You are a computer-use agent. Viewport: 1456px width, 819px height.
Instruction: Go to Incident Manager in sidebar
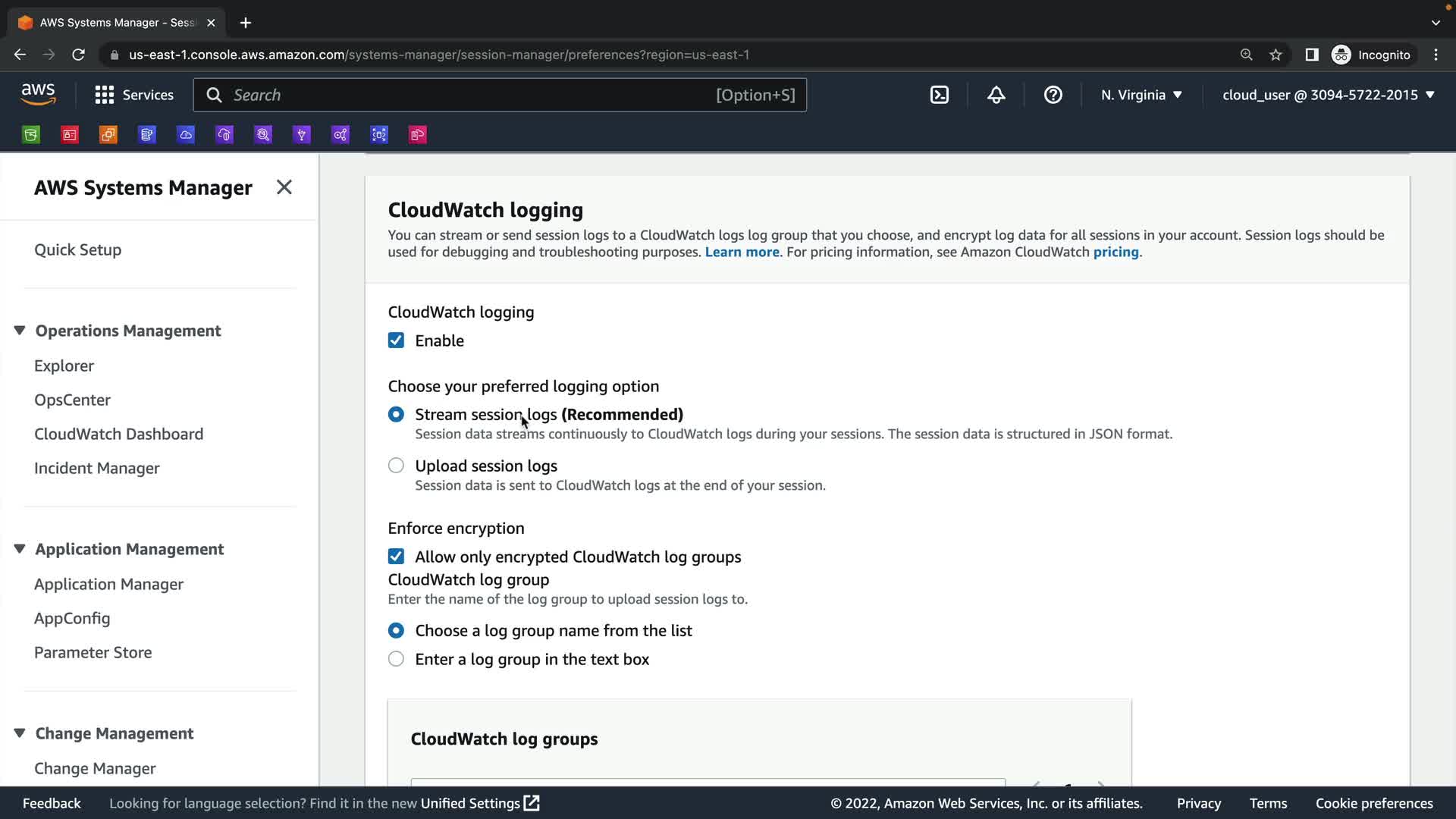point(96,468)
